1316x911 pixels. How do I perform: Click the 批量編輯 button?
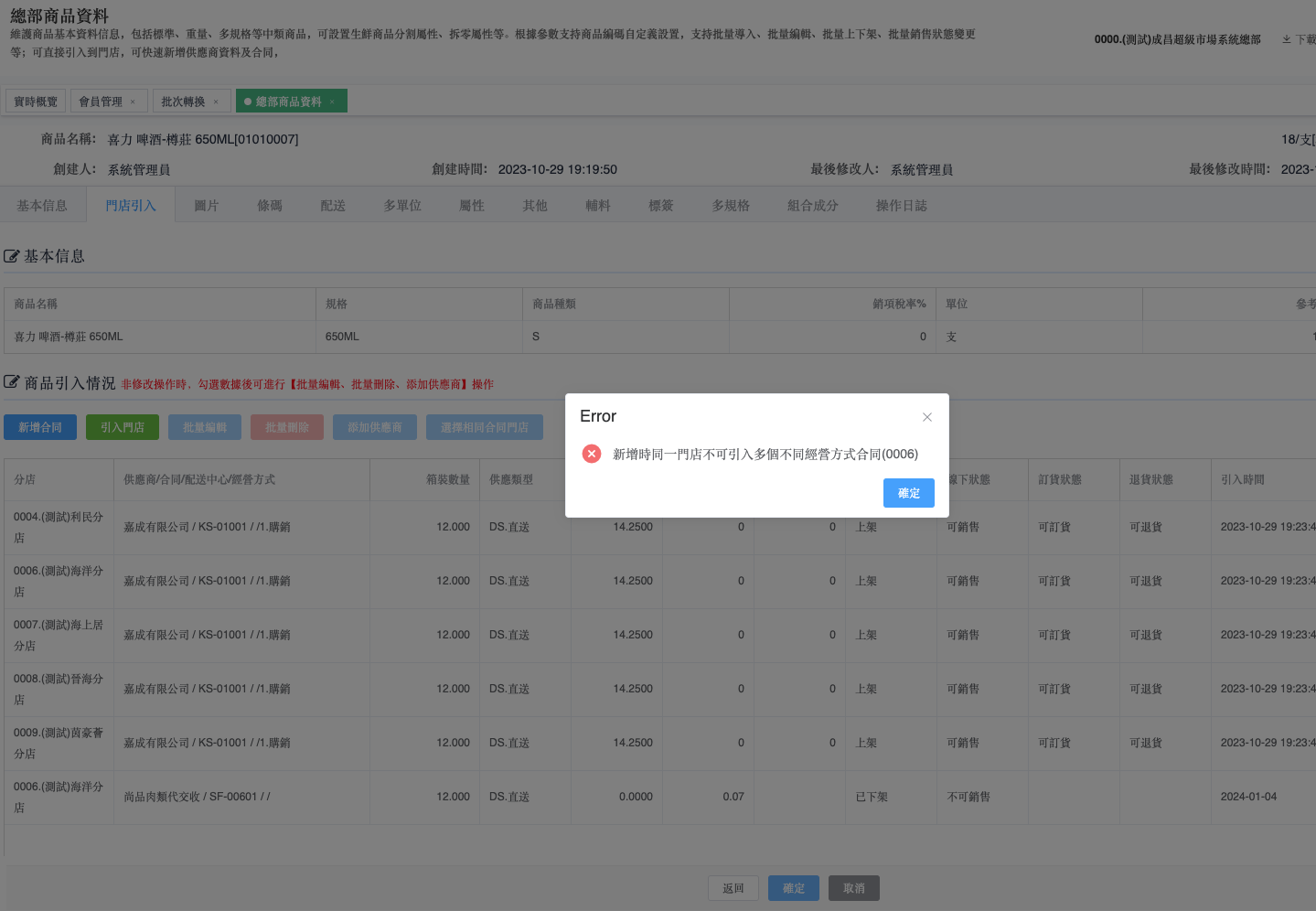[205, 427]
